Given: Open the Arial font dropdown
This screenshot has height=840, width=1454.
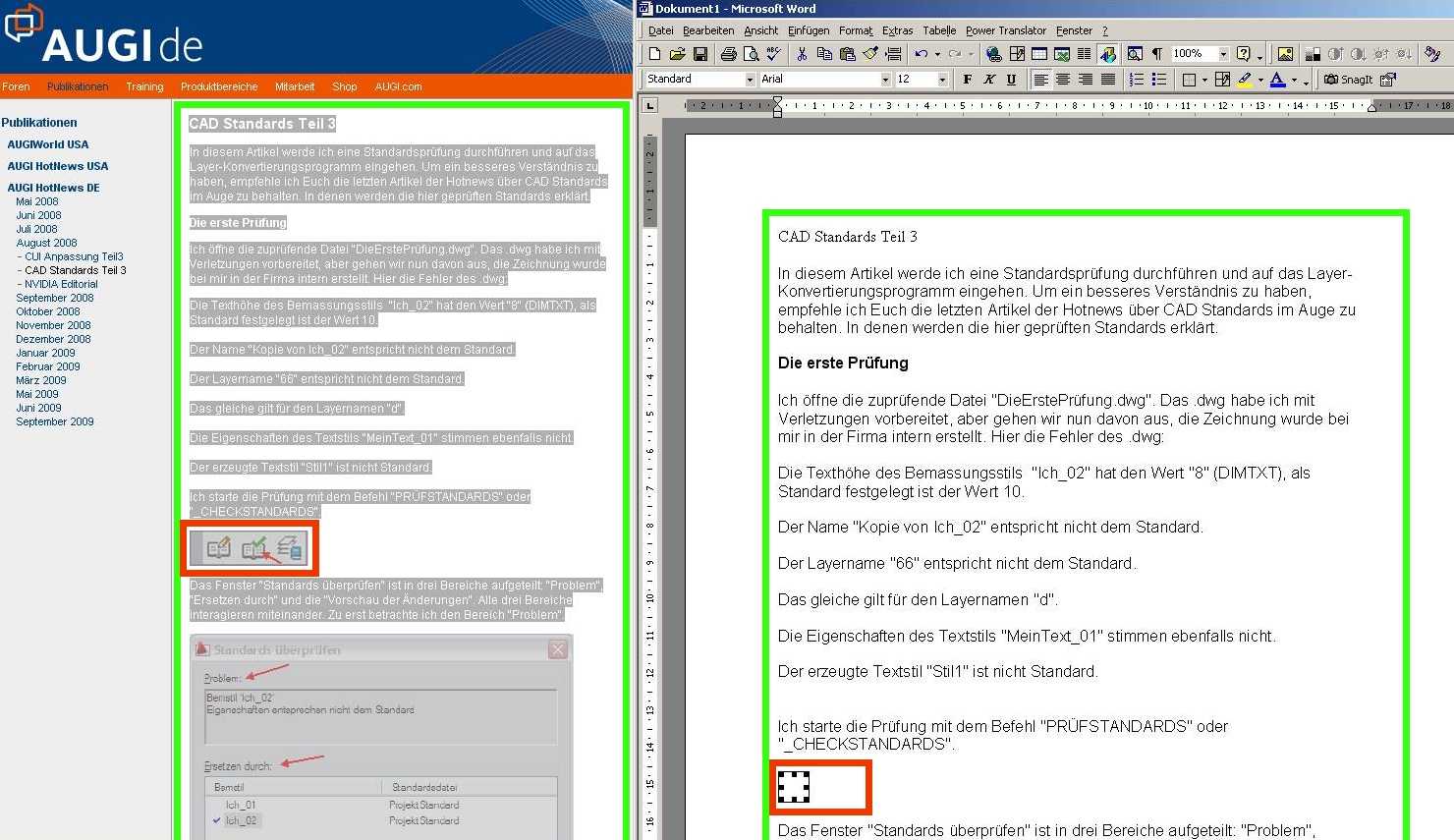Looking at the screenshot, I should point(885,80).
